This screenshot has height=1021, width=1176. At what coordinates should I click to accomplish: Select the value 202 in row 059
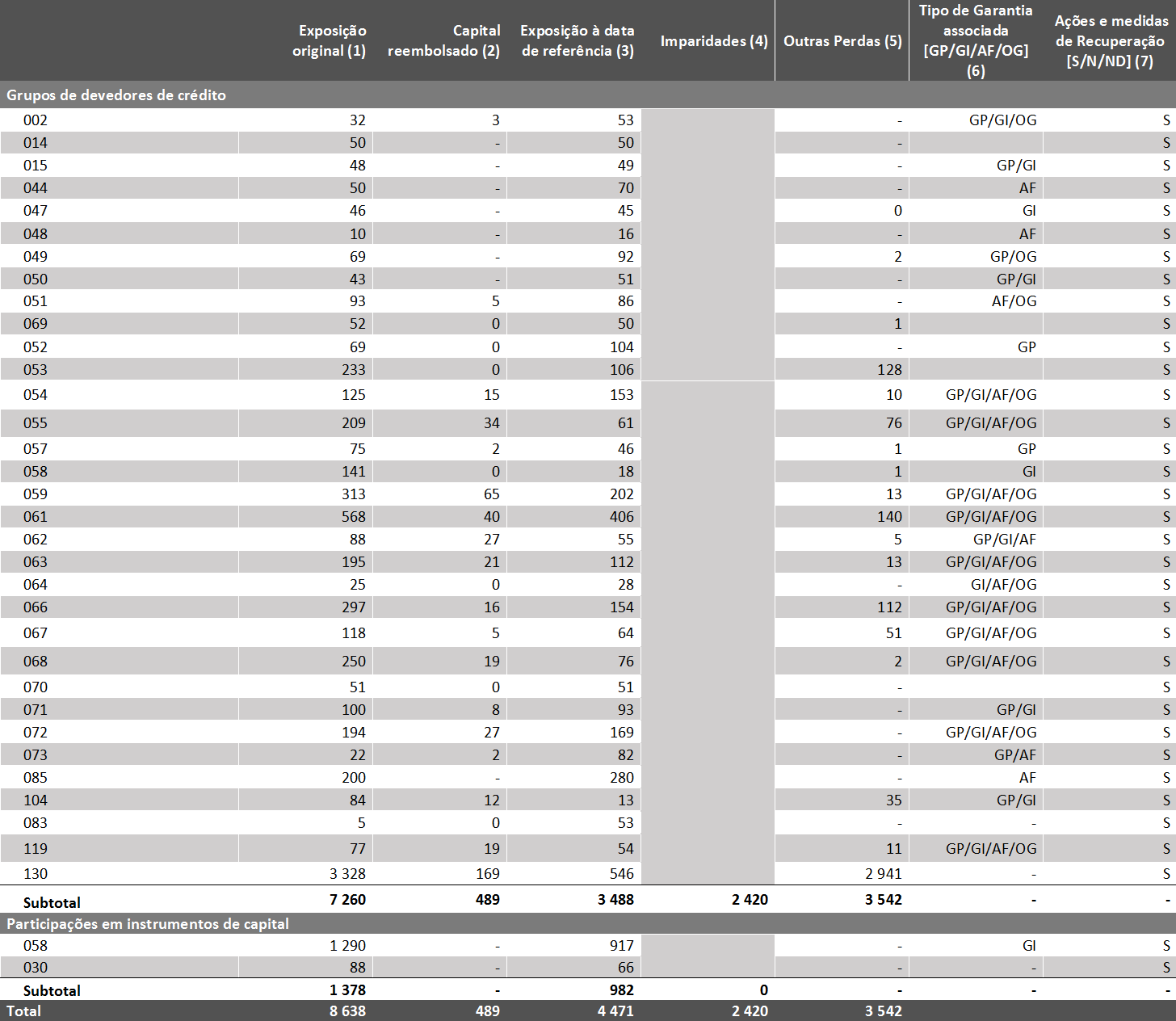[x=622, y=494]
